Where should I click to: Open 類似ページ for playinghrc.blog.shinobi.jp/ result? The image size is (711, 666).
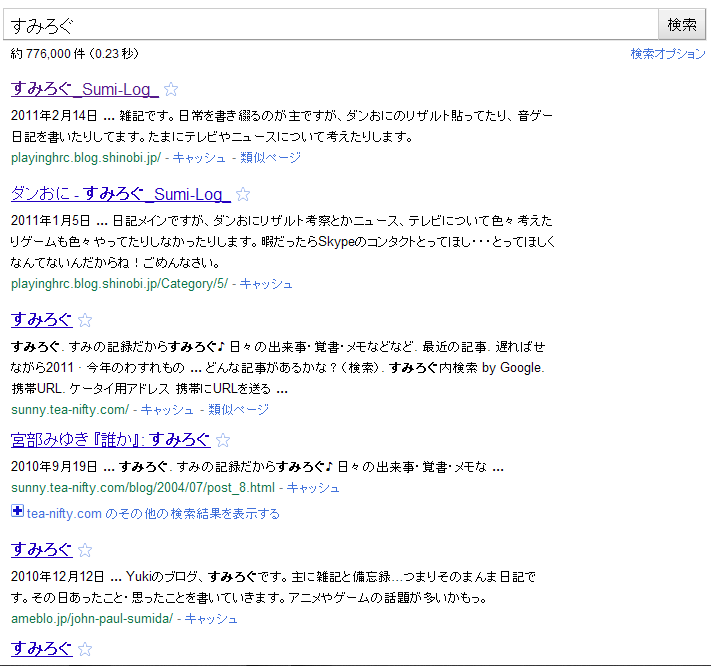pos(270,158)
